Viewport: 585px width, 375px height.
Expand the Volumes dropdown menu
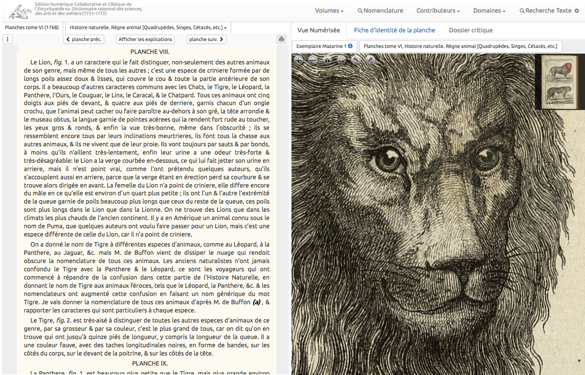click(x=329, y=11)
